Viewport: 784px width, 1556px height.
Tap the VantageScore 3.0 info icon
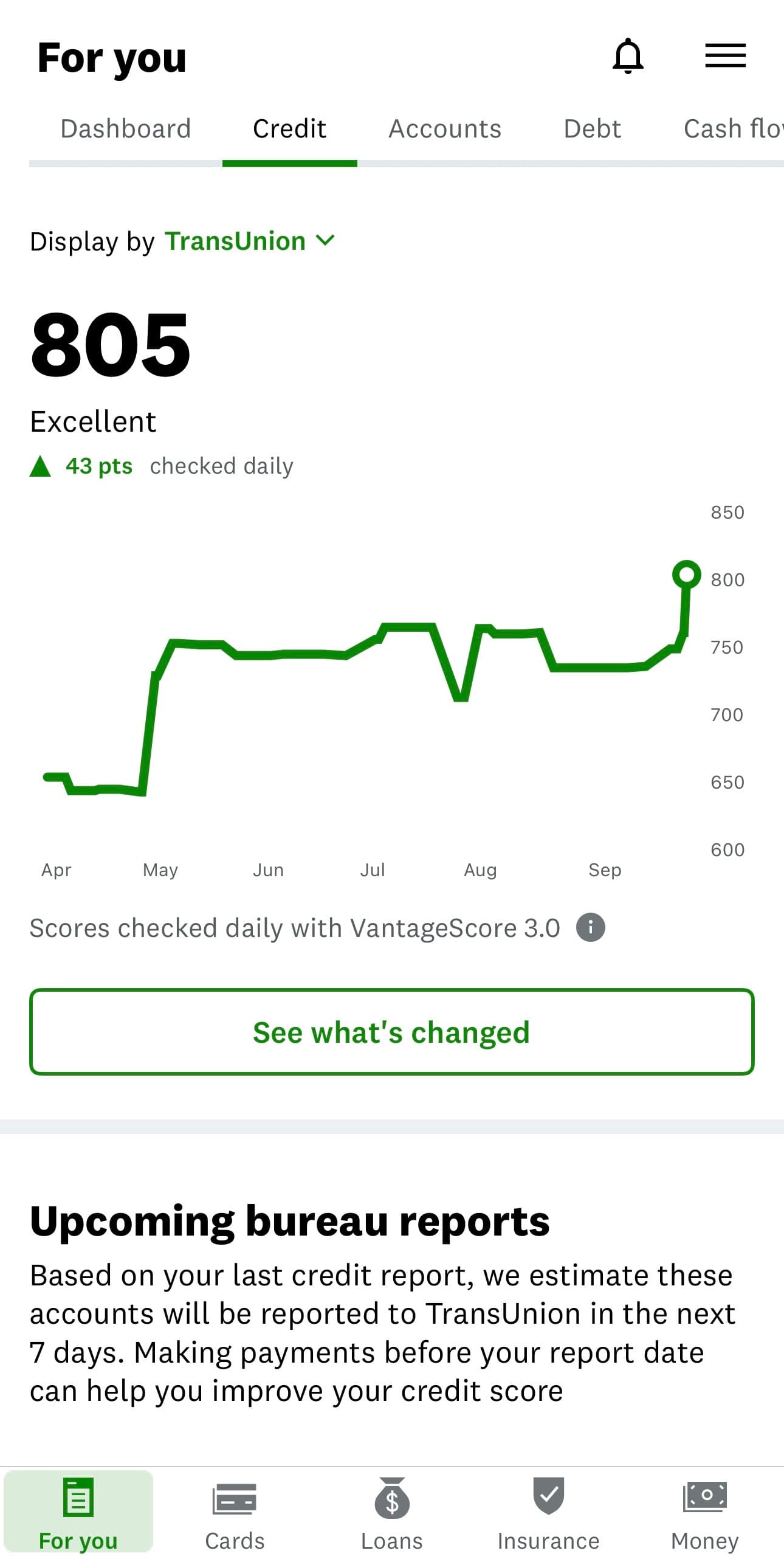(x=590, y=927)
